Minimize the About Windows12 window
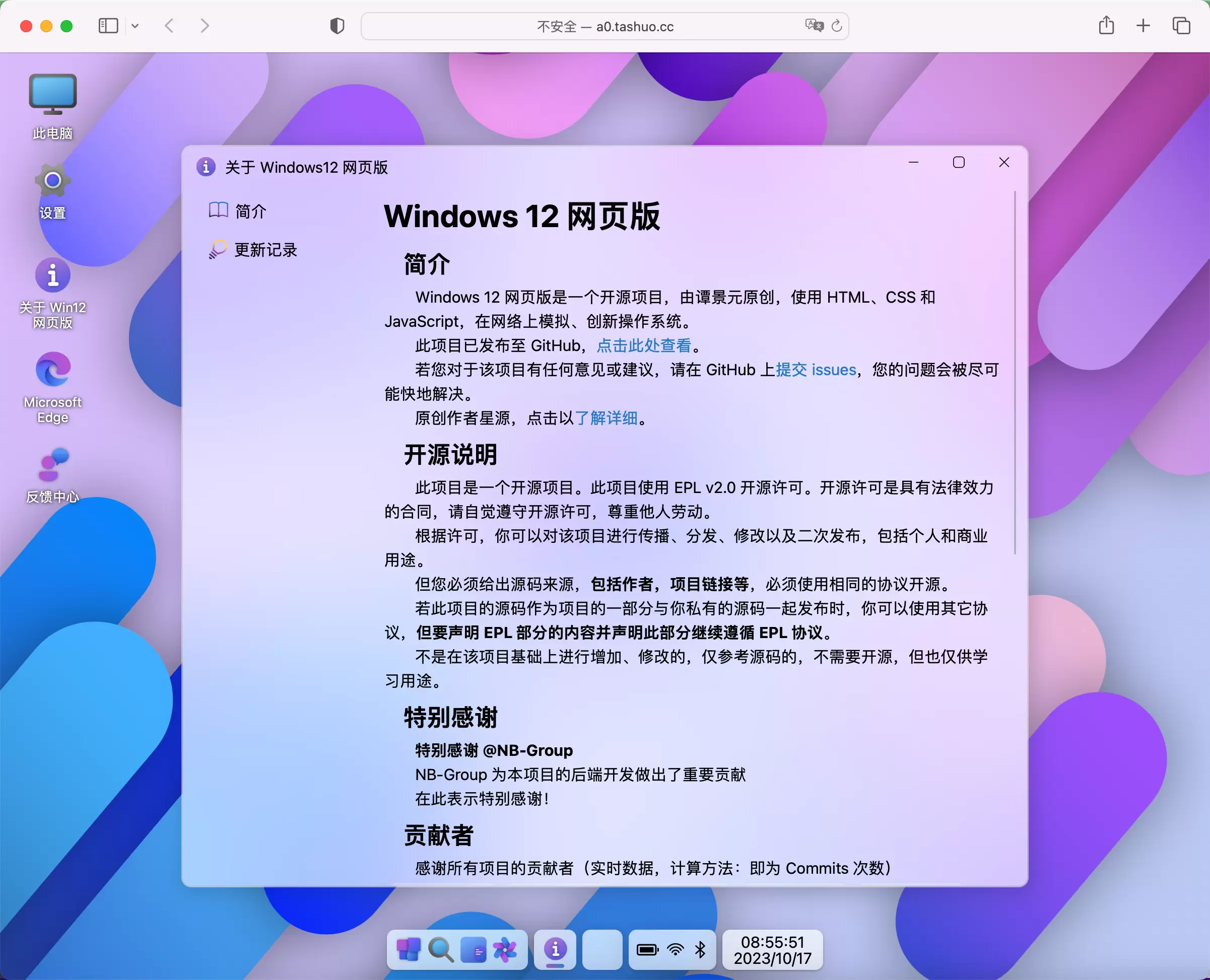 (914, 163)
